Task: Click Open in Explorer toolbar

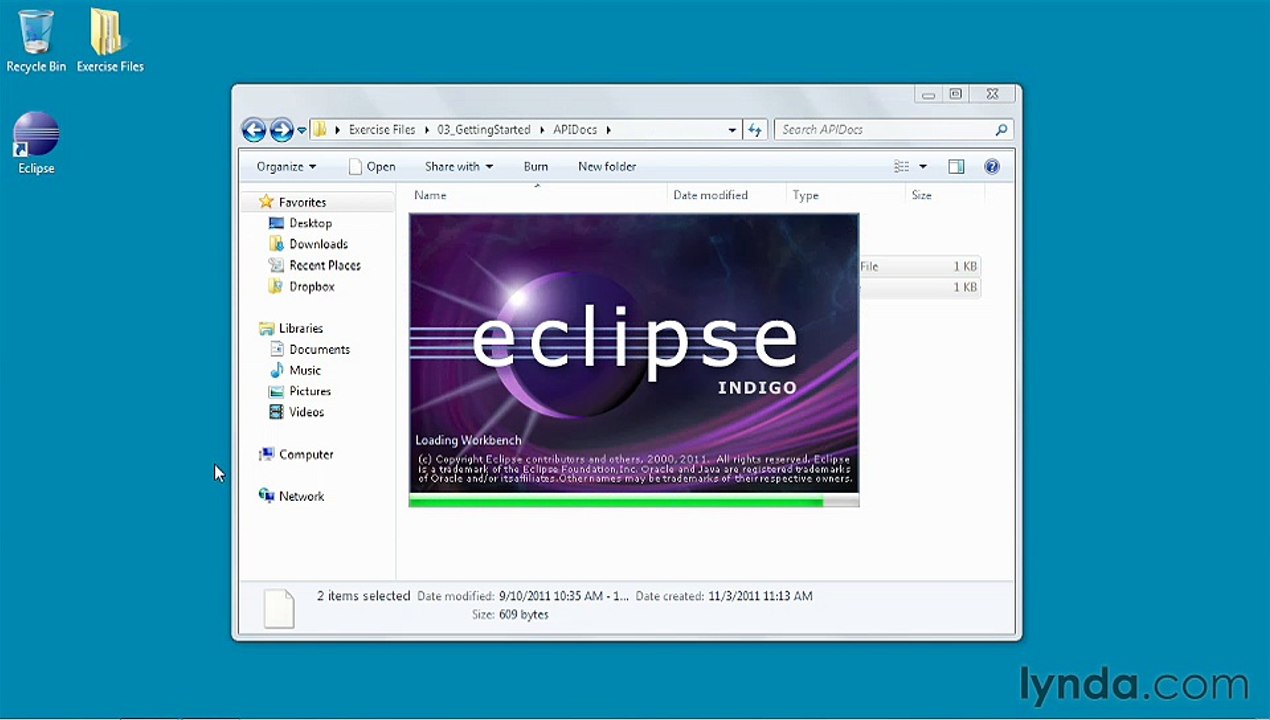Action: click(x=372, y=167)
